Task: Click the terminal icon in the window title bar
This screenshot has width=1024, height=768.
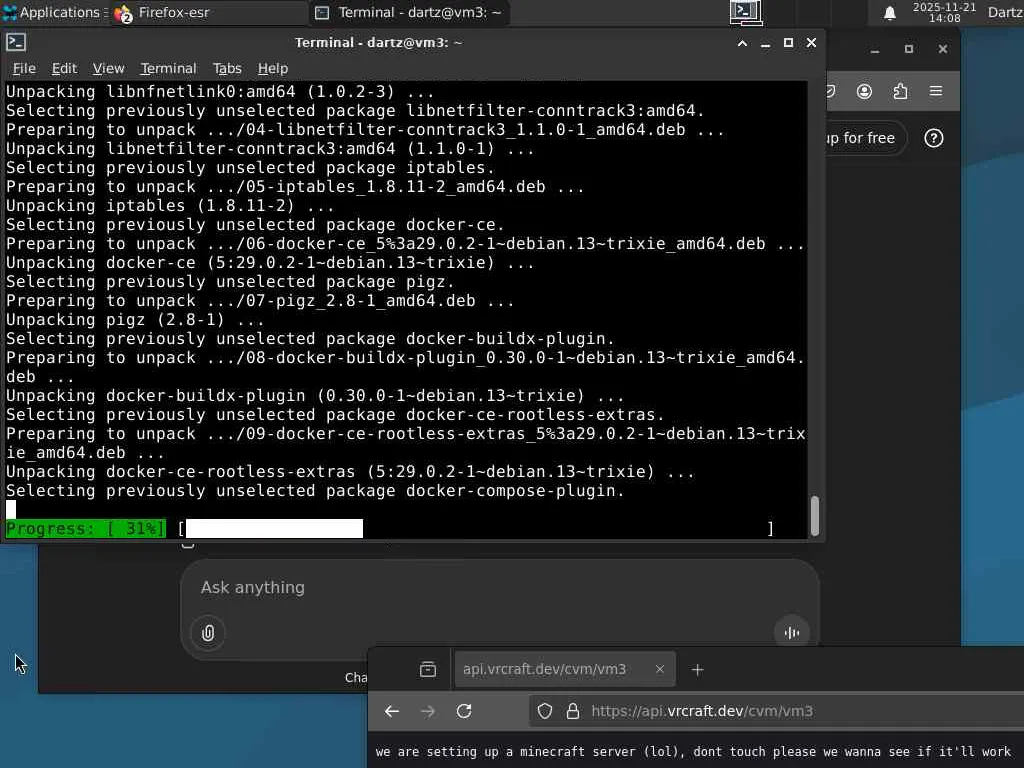Action: click(16, 42)
